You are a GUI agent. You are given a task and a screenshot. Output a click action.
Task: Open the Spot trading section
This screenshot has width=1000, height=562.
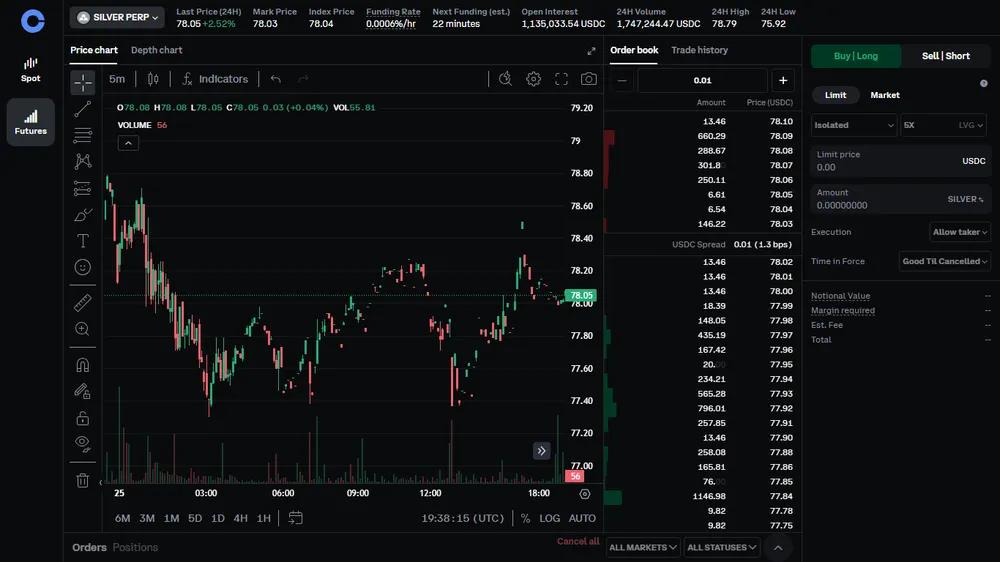point(31,70)
